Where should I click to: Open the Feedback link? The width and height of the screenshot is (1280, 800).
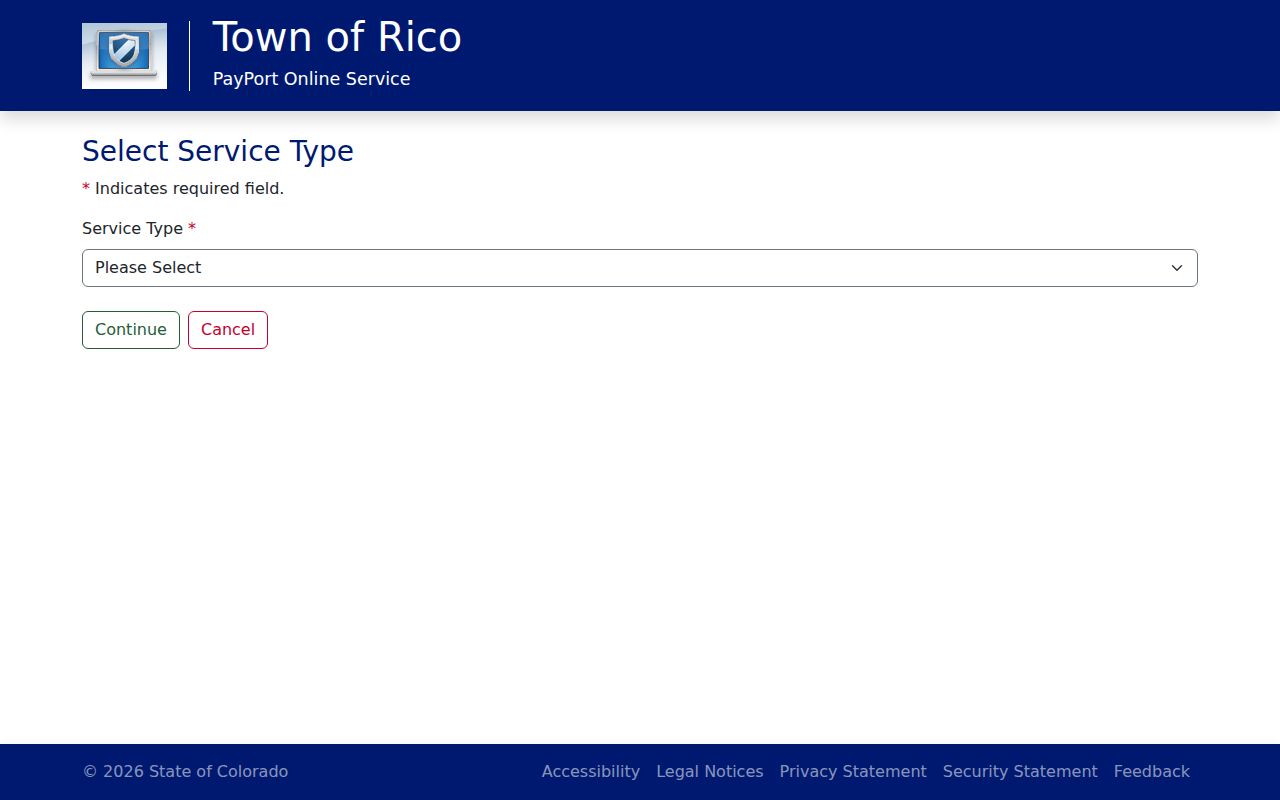(1152, 772)
